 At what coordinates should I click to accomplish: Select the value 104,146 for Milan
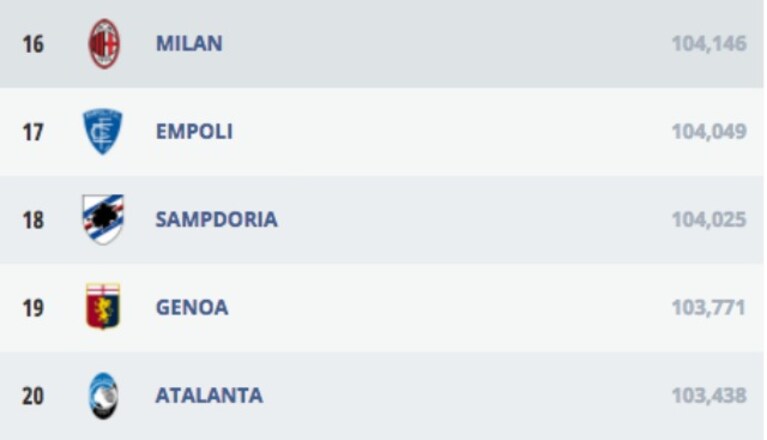709,44
